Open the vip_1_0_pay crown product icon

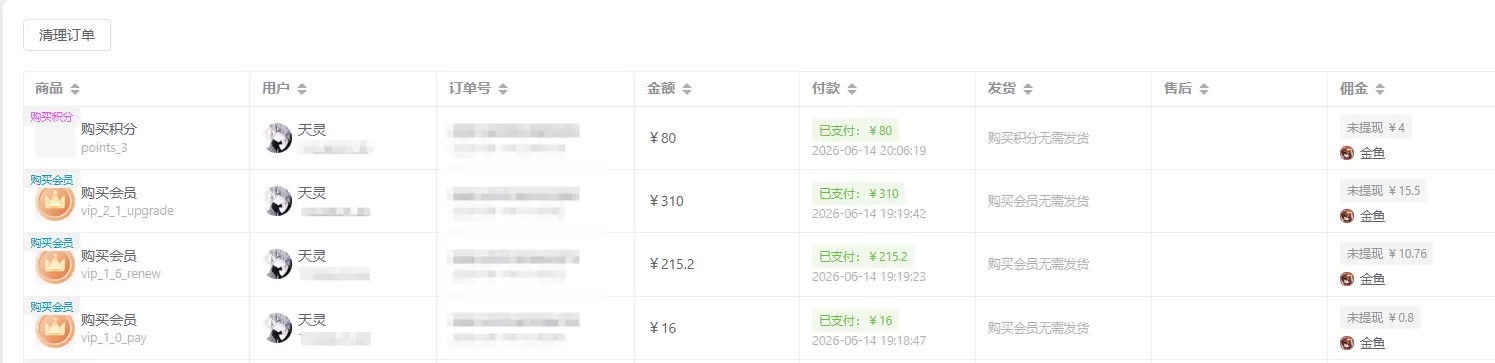tap(55, 329)
